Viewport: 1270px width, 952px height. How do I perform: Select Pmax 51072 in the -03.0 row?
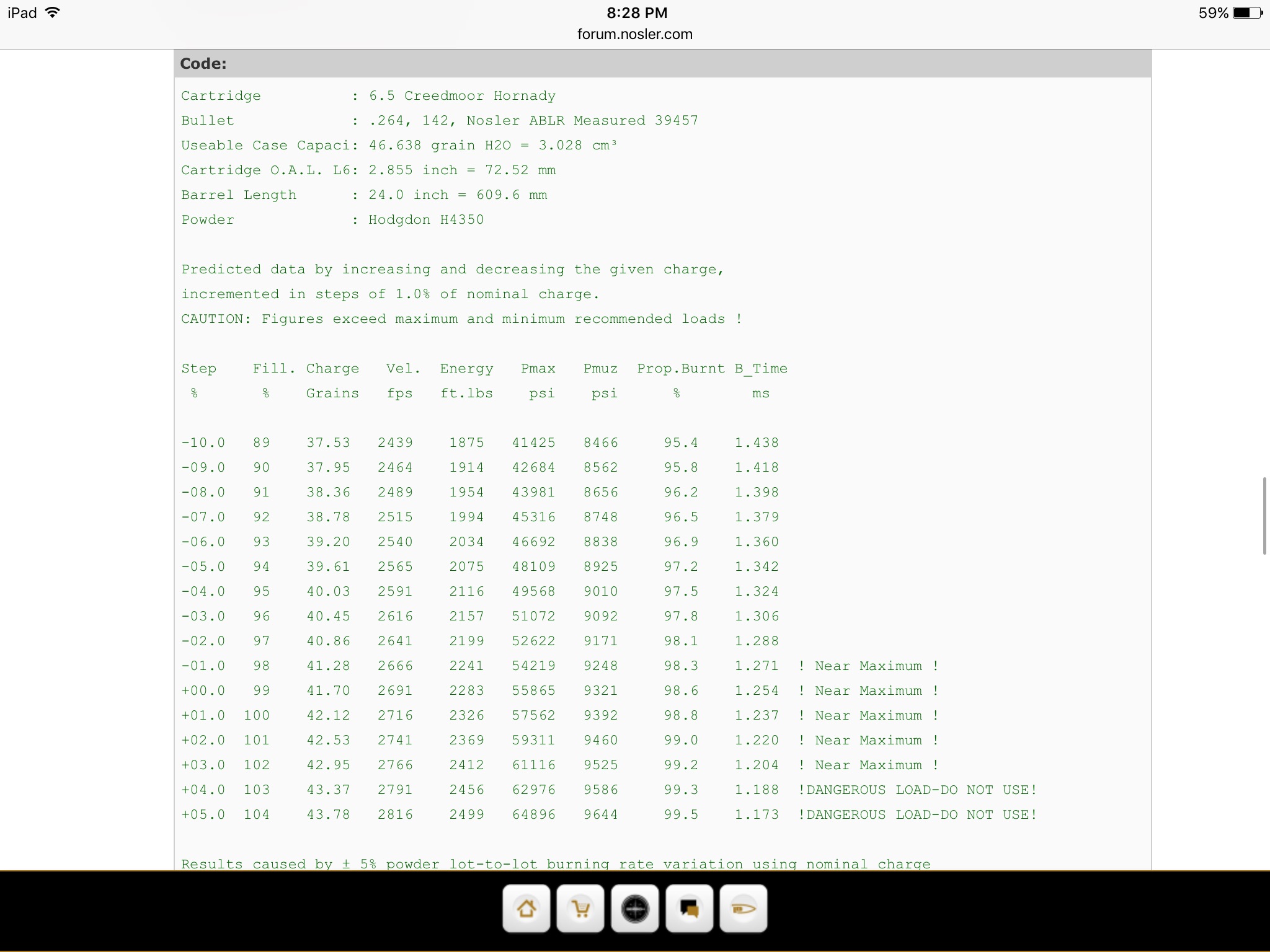(533, 617)
